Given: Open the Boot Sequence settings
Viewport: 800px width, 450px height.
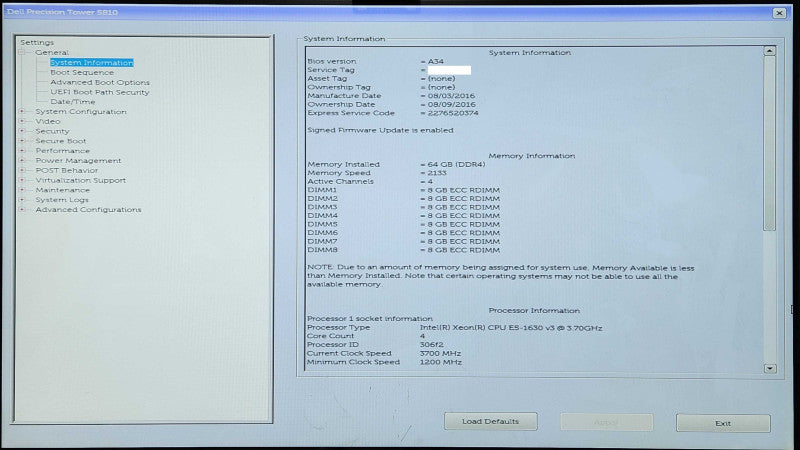Looking at the screenshot, I should [x=82, y=72].
